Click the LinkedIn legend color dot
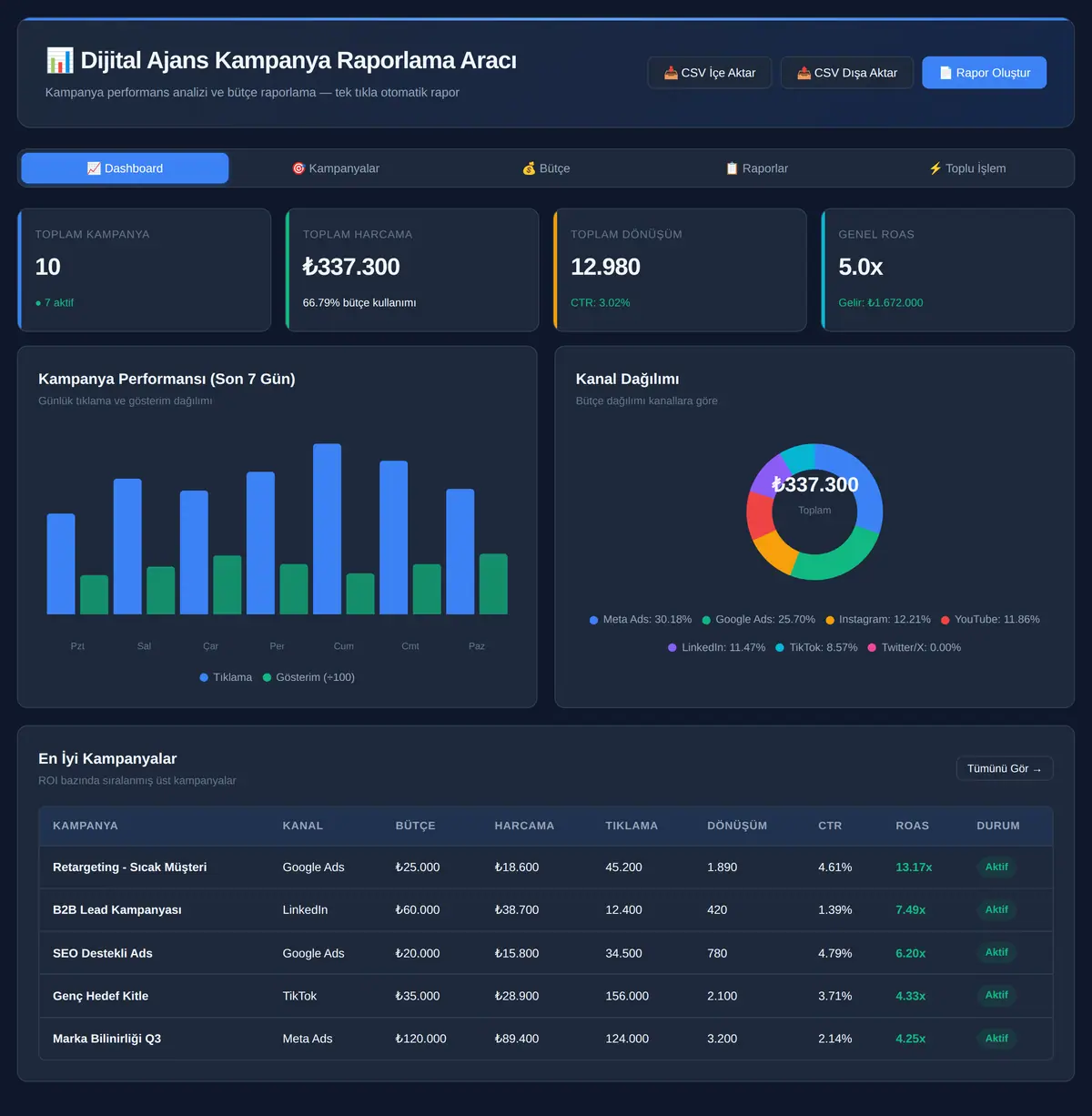 coord(672,648)
